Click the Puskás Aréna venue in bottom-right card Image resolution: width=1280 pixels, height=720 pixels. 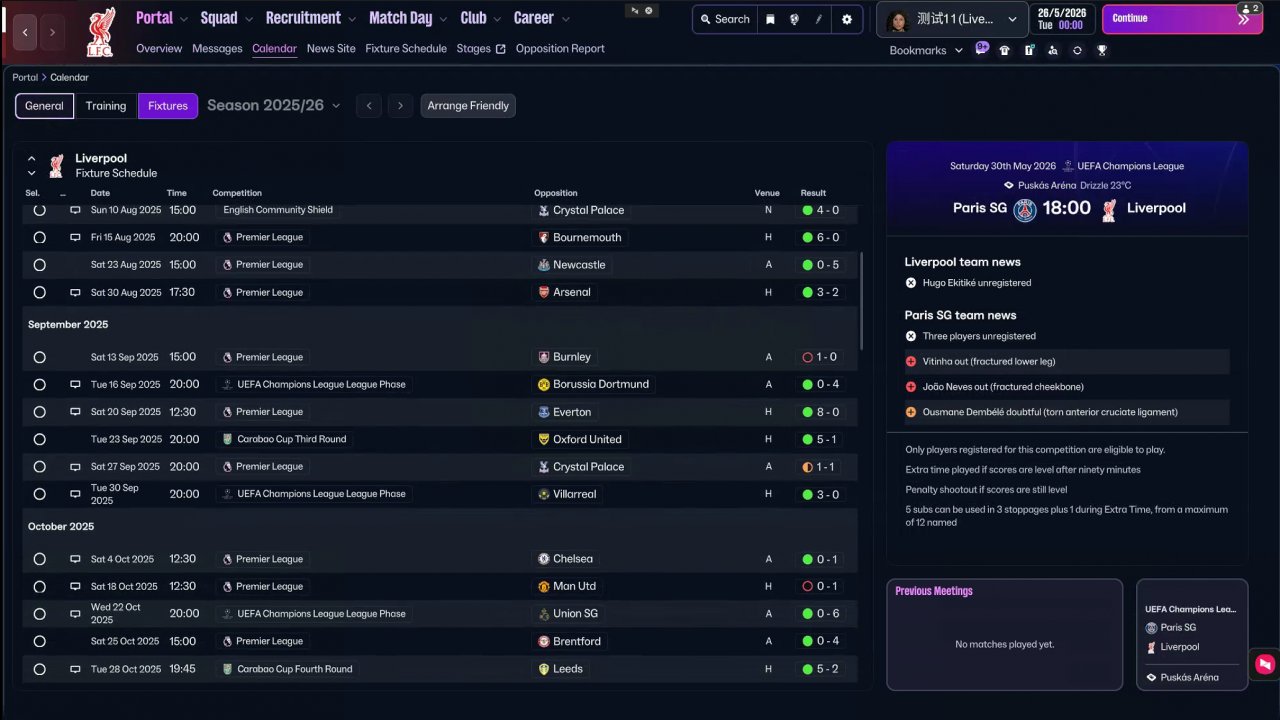1189,678
